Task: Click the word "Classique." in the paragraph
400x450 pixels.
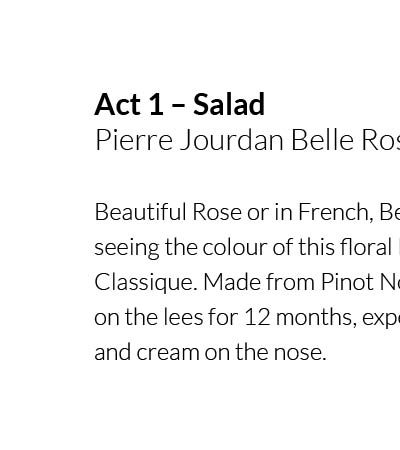Action: [146, 283]
